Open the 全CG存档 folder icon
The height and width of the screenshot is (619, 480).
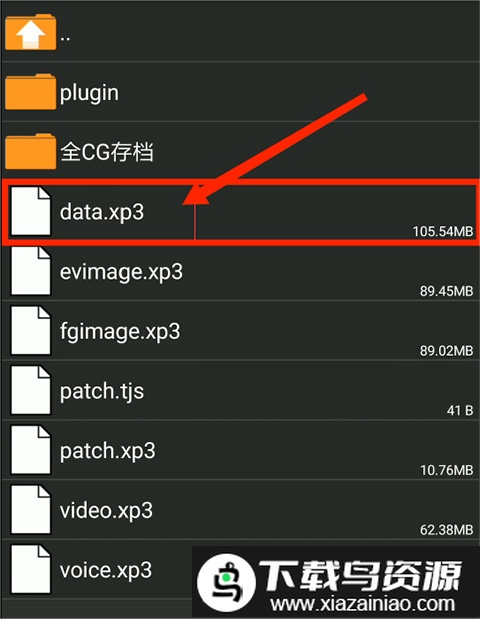coord(30,151)
